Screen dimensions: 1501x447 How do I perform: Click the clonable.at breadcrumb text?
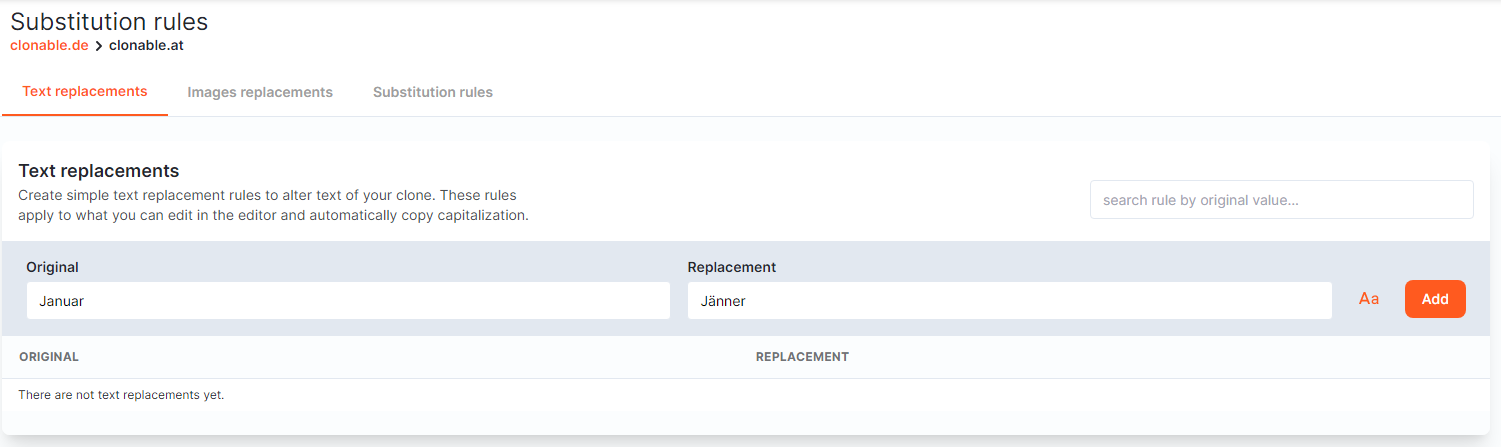146,46
